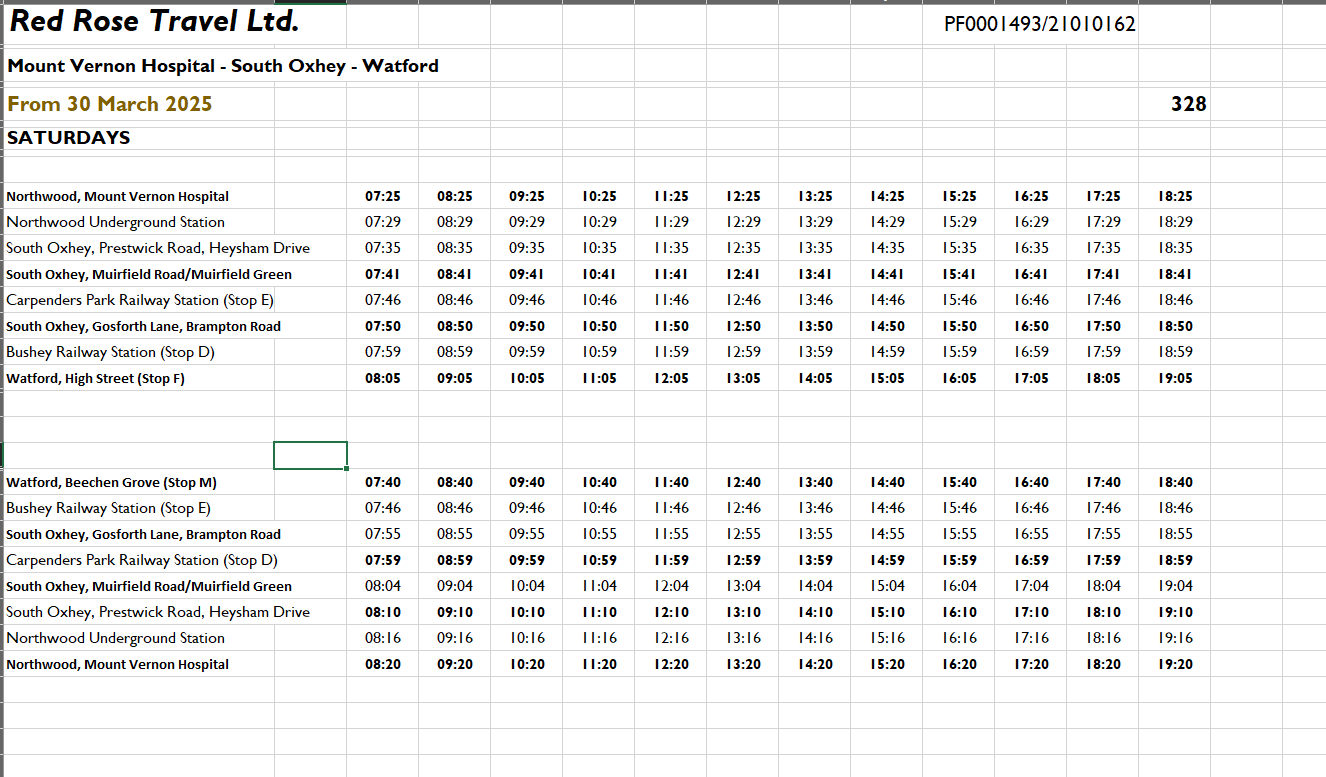1326x777 pixels.
Task: Select the Red Rose Travel Ltd. title cell
Action: [x=154, y=21]
